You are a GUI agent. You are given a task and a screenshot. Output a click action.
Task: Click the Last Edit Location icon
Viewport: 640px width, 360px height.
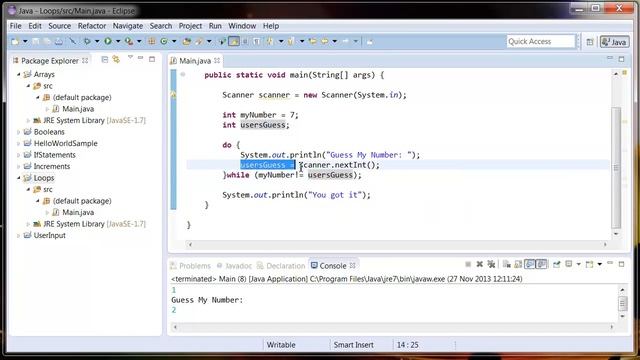point(312,42)
